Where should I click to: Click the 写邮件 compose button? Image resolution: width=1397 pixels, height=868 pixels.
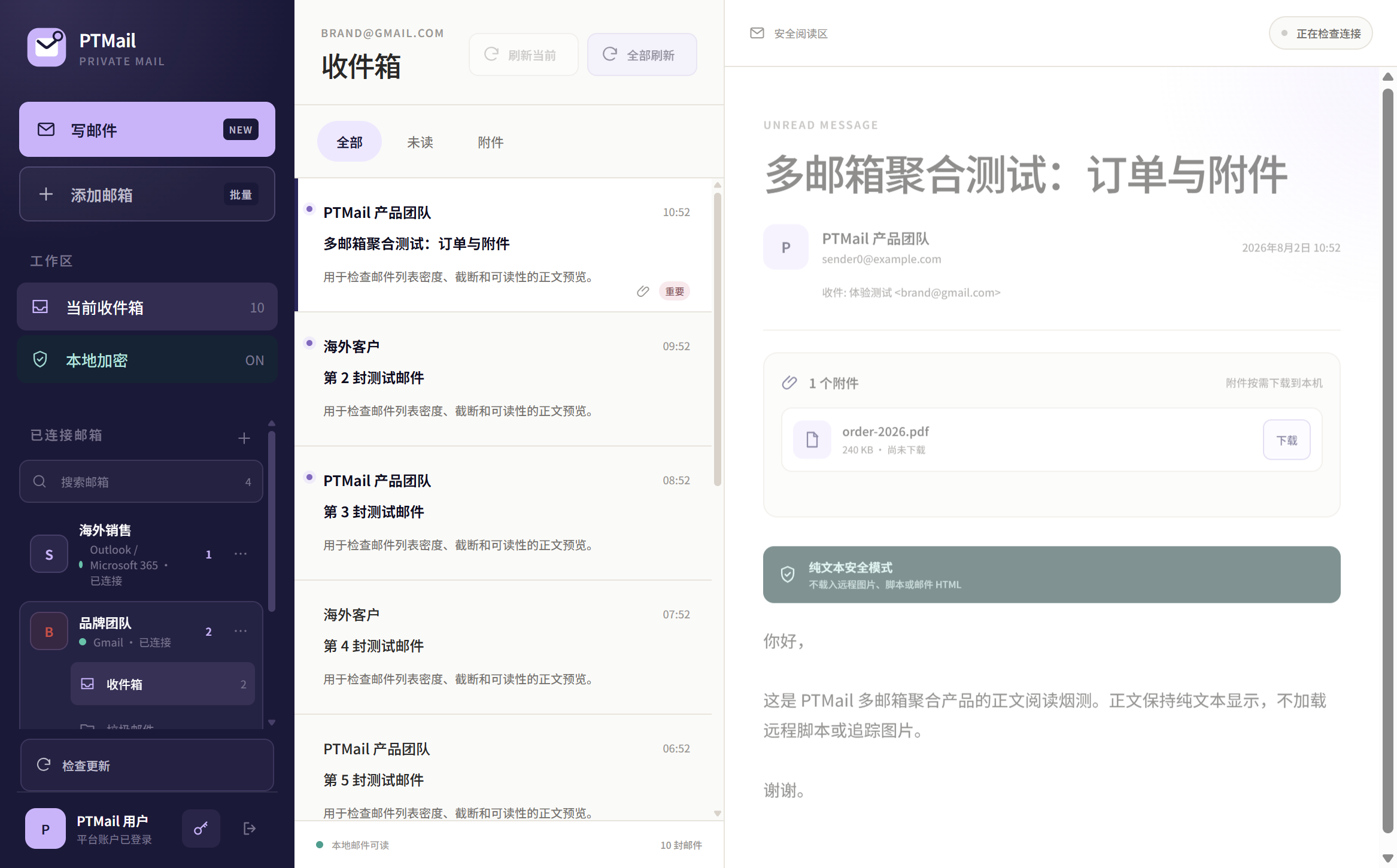pyautogui.click(x=147, y=129)
